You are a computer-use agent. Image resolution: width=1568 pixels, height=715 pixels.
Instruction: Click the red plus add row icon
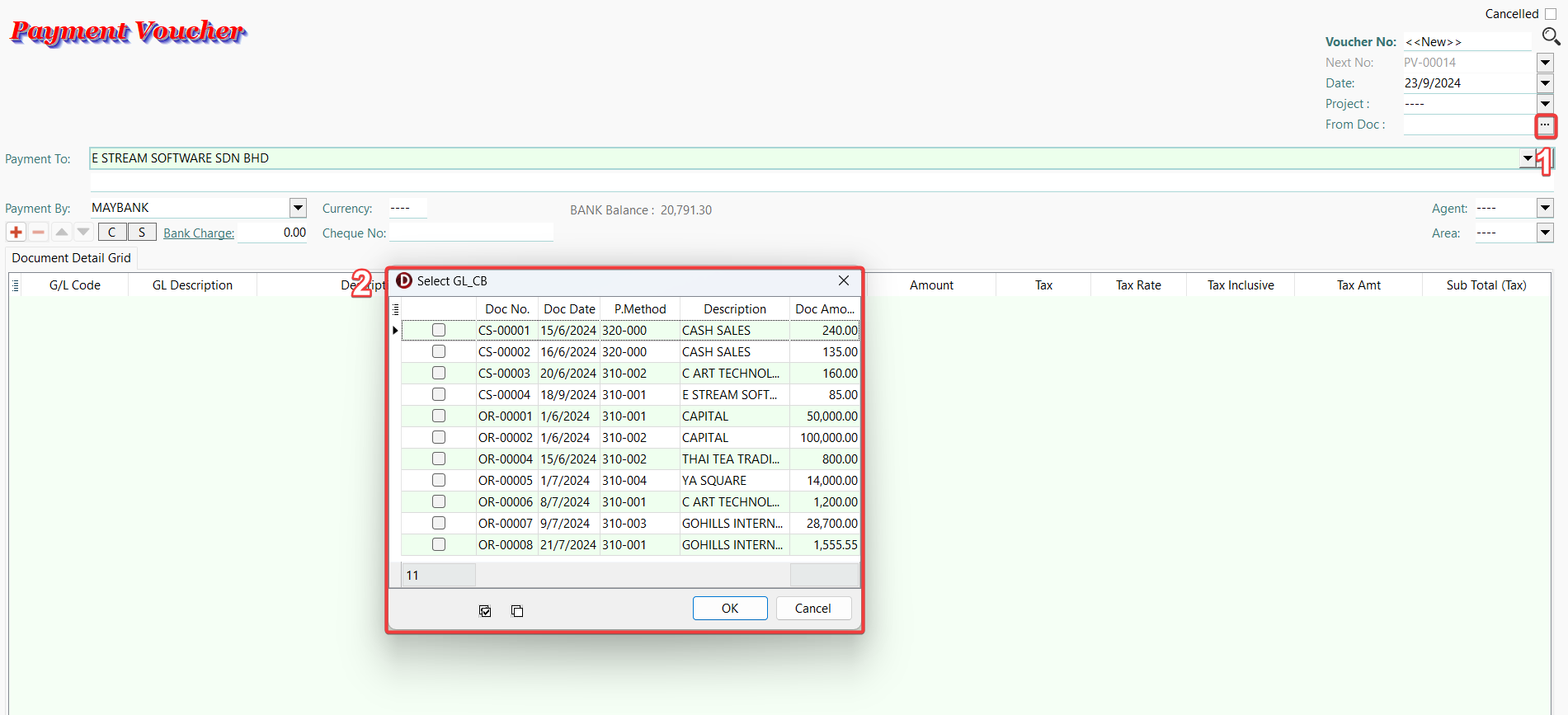click(16, 233)
